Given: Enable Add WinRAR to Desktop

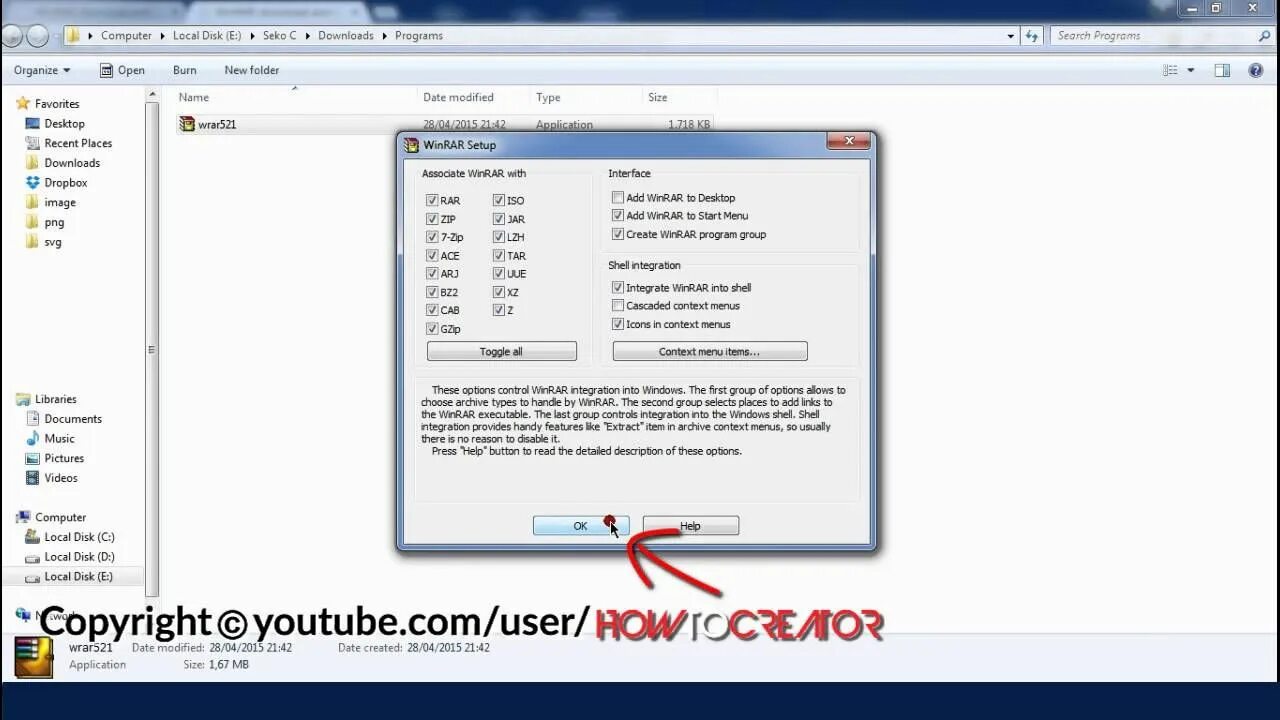Looking at the screenshot, I should pos(618,198).
